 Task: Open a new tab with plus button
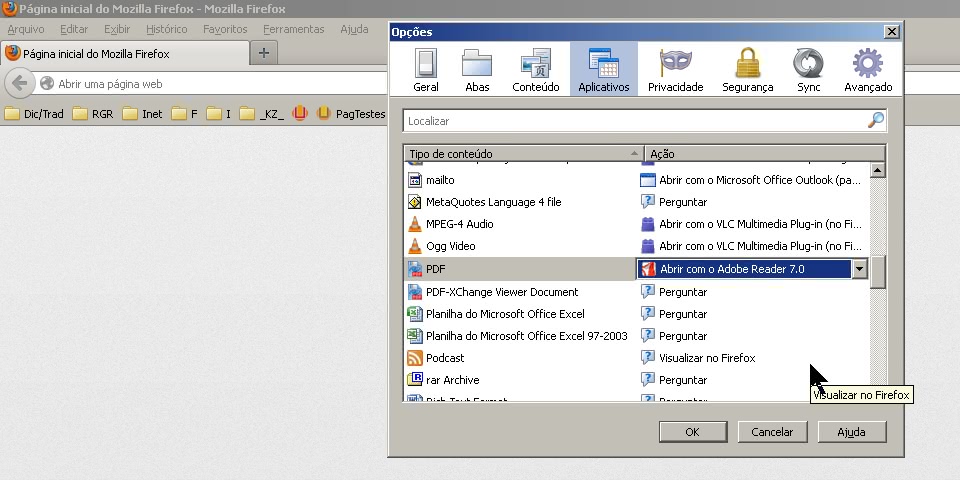pyautogui.click(x=264, y=53)
